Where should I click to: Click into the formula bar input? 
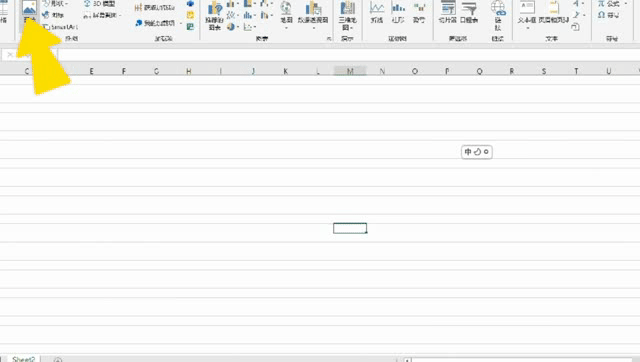pyautogui.click(x=349, y=55)
